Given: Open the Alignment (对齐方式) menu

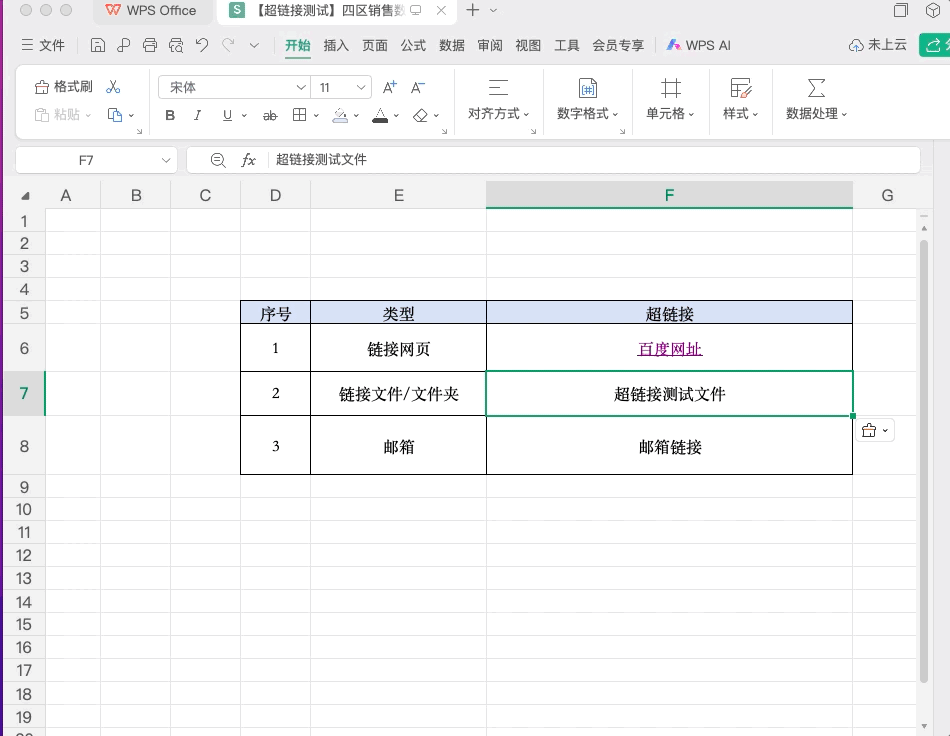Looking at the screenshot, I should (499, 100).
